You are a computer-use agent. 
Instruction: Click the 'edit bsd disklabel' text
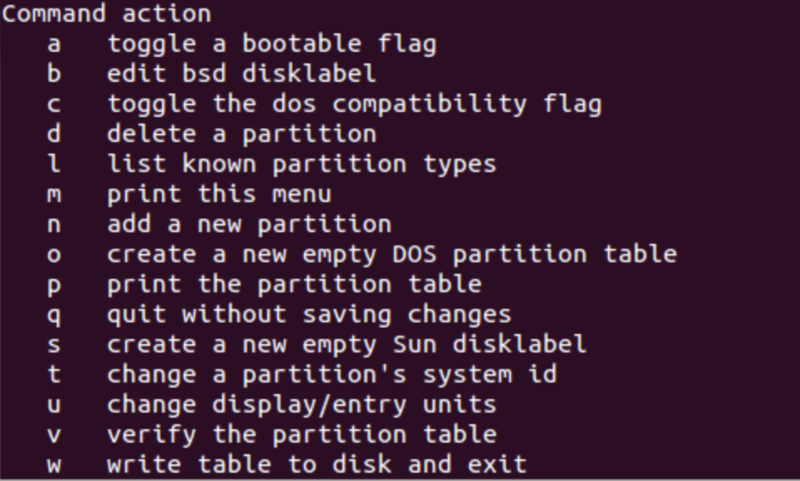[x=242, y=74]
